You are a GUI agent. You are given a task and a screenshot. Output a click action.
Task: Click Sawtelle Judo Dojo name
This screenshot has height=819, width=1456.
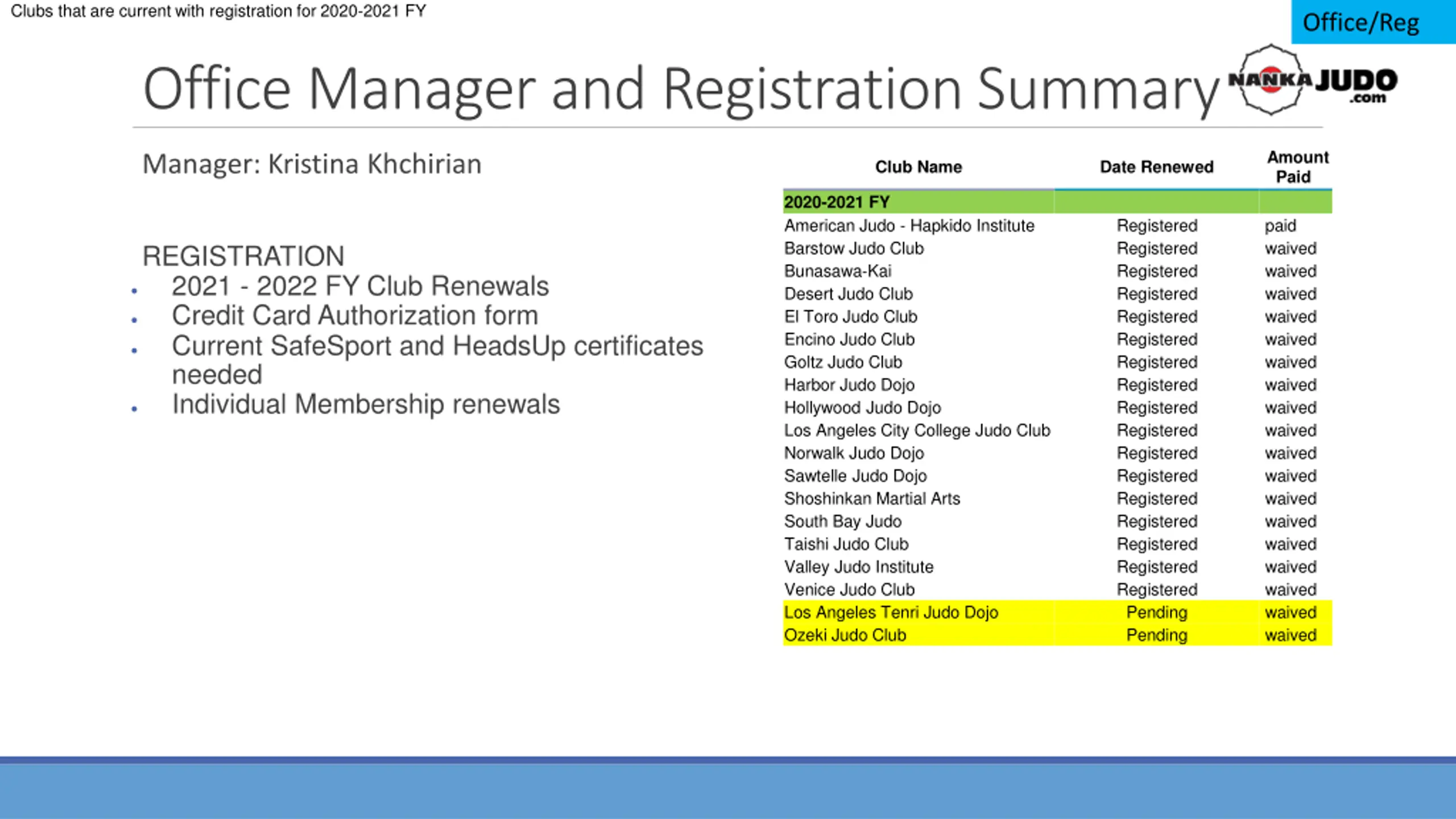tap(855, 476)
